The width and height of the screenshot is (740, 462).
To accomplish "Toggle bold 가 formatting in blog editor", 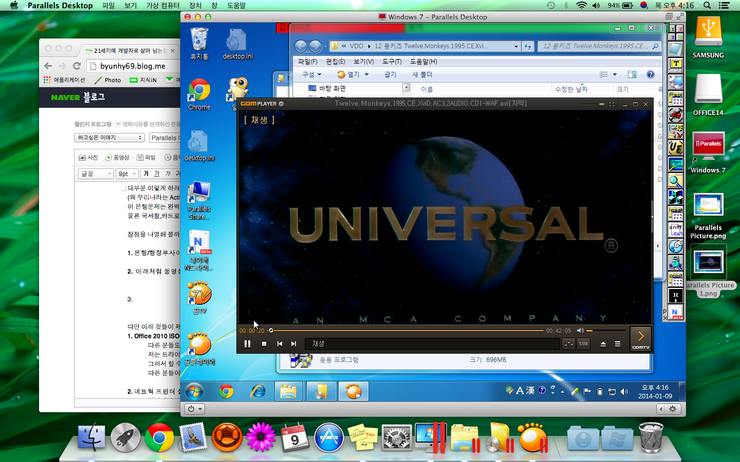I will click(146, 174).
